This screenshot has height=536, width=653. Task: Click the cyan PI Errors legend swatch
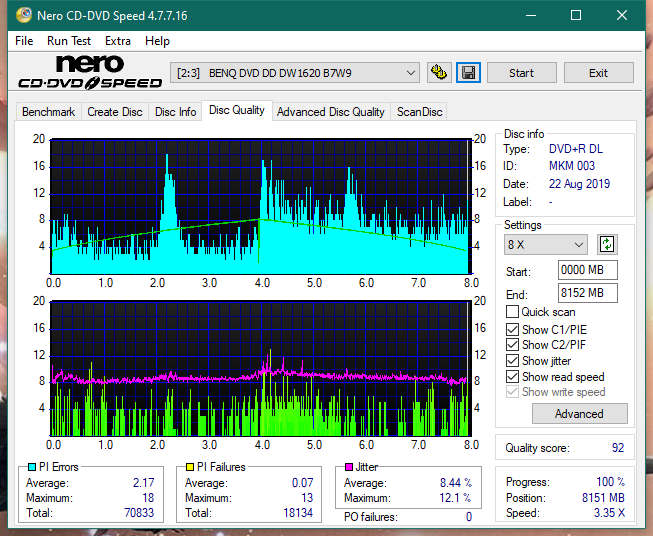pyautogui.click(x=31, y=467)
